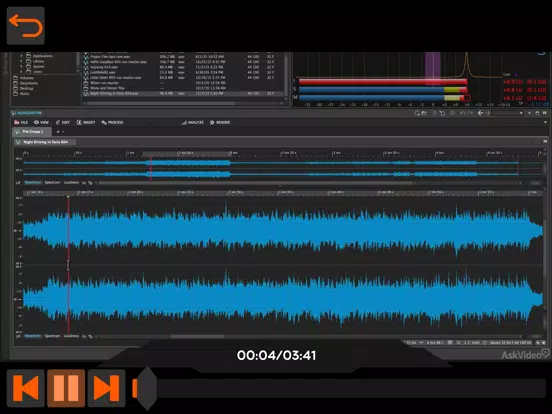Image resolution: width=552 pixels, height=414 pixels.
Task: Open the combo box in editor title toolbar
Action: [507, 113]
